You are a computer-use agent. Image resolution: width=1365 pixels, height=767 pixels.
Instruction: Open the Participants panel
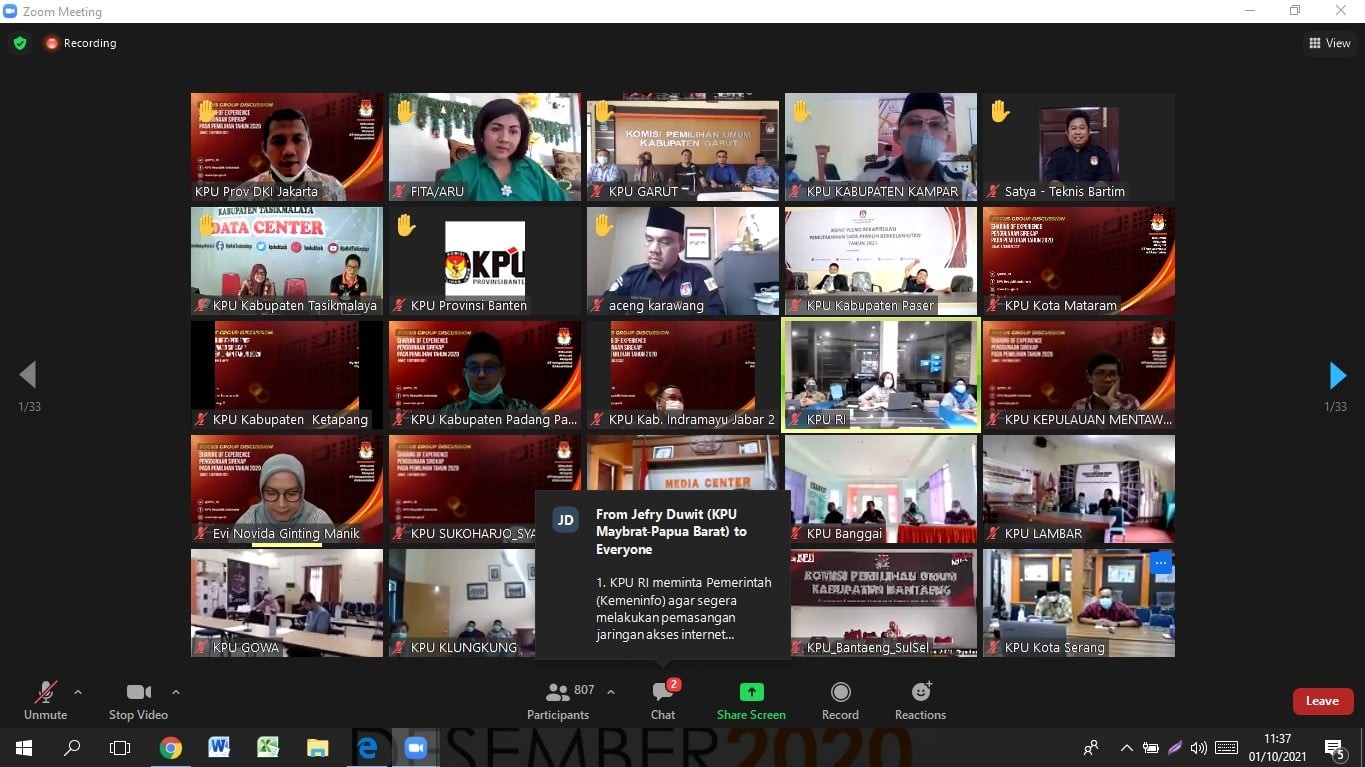pos(558,701)
